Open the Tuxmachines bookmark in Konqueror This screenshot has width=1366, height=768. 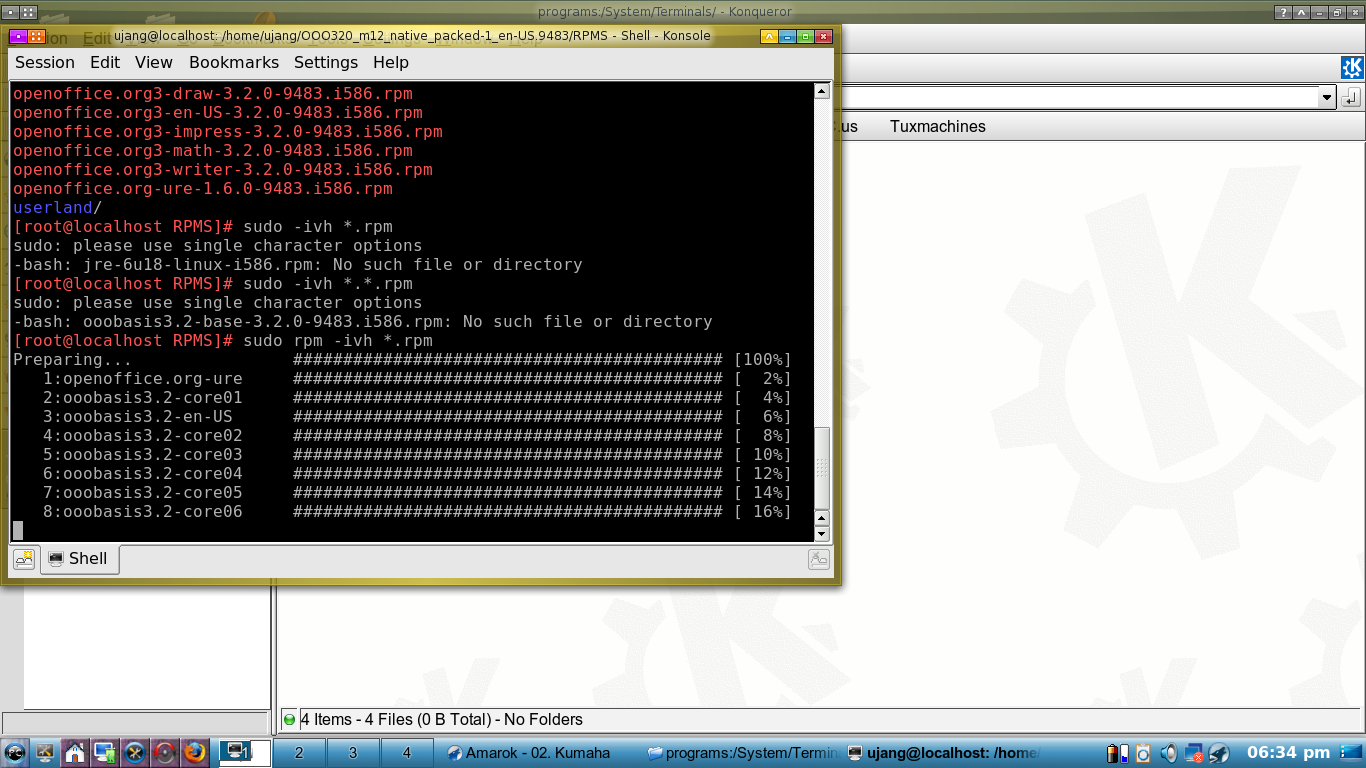pos(938,126)
